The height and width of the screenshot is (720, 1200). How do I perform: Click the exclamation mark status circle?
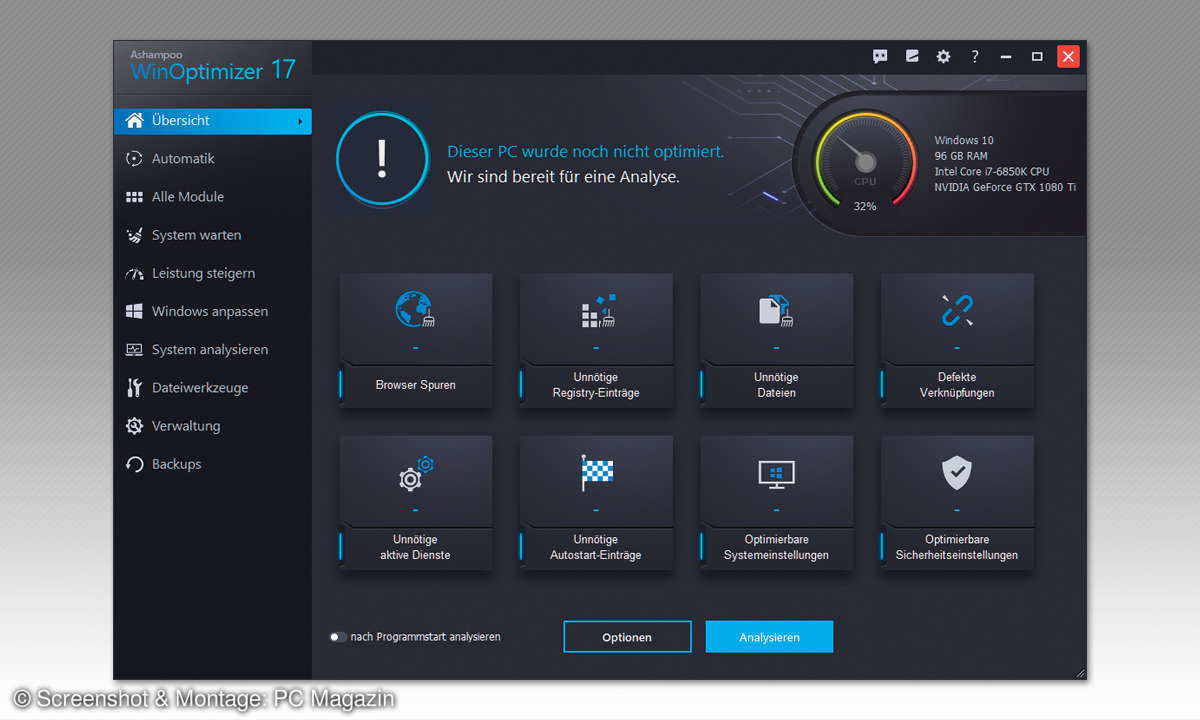pyautogui.click(x=380, y=159)
